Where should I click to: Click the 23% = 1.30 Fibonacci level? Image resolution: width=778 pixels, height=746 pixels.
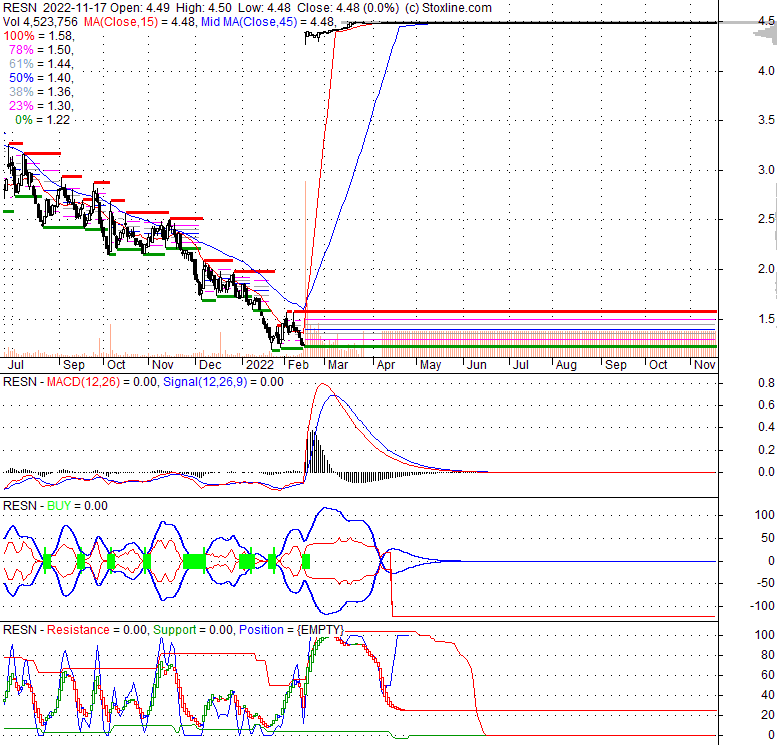[x=41, y=105]
